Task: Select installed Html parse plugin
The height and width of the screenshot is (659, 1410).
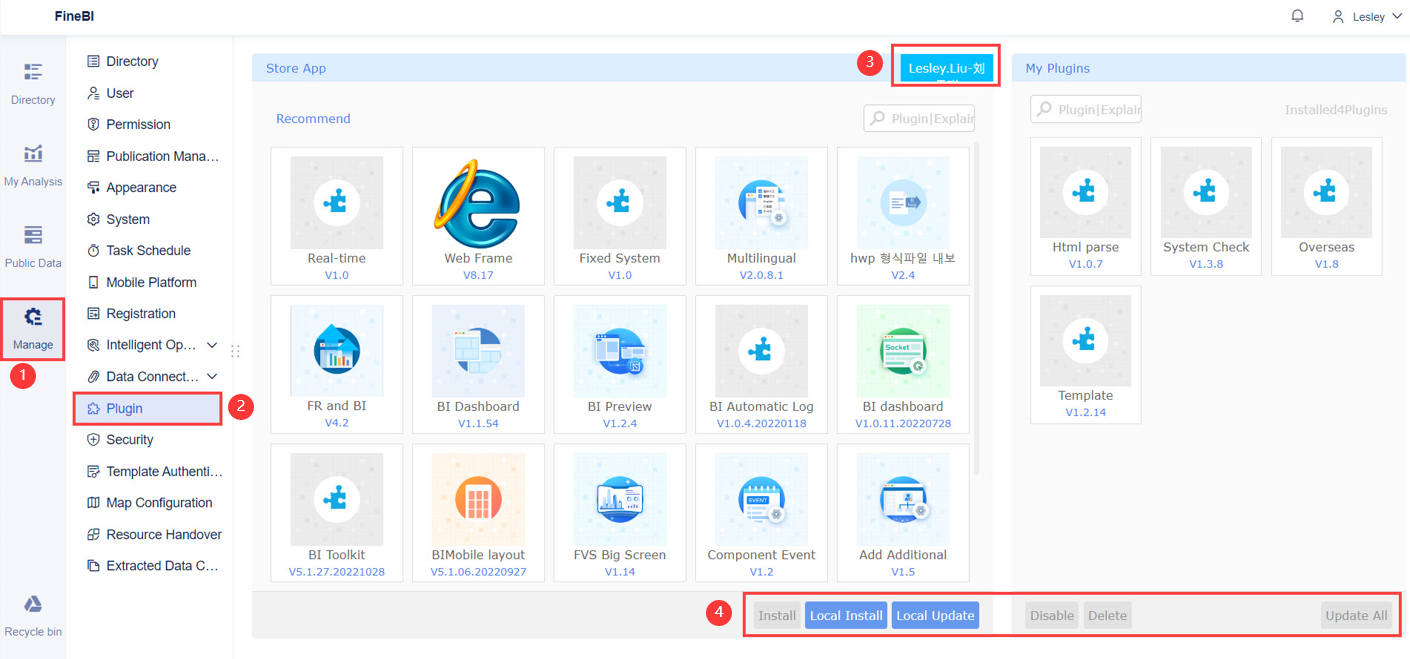Action: click(x=1085, y=206)
